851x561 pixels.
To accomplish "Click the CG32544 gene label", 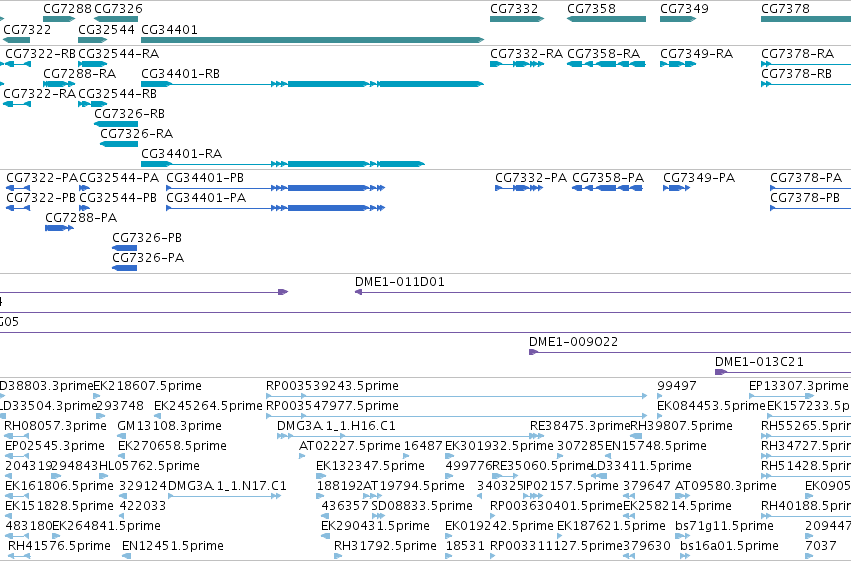I will point(106,29).
